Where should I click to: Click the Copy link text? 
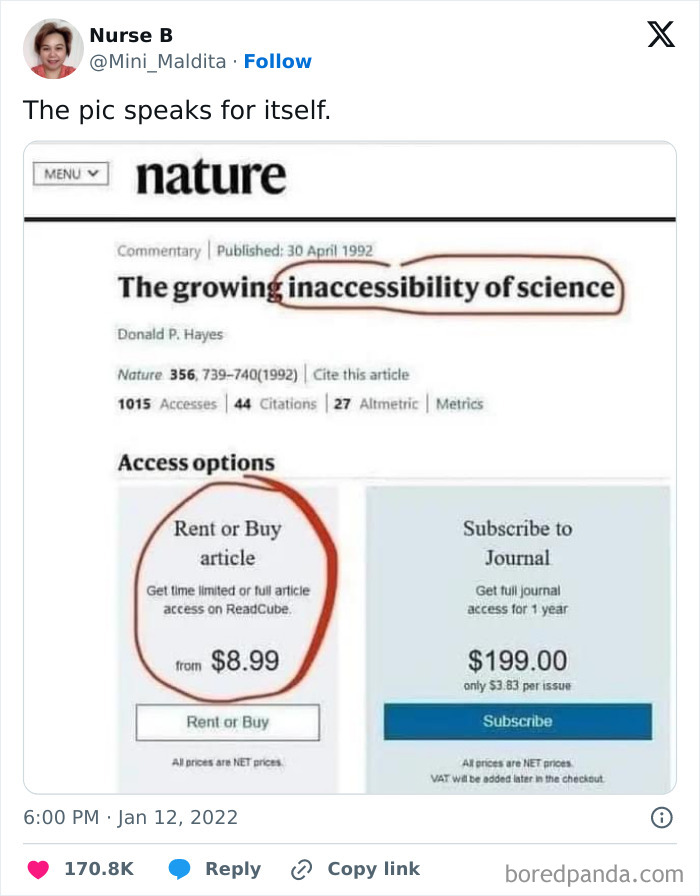[x=374, y=869]
